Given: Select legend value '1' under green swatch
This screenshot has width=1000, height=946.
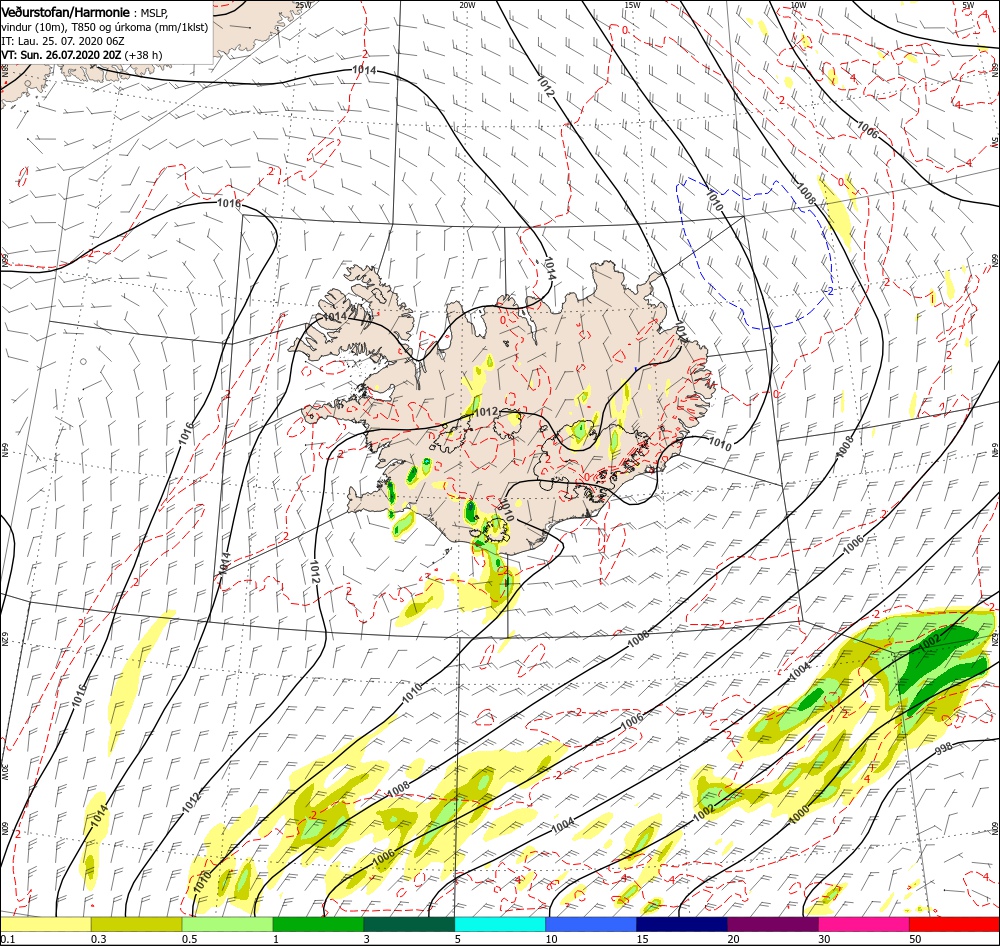Looking at the screenshot, I should point(276,939).
